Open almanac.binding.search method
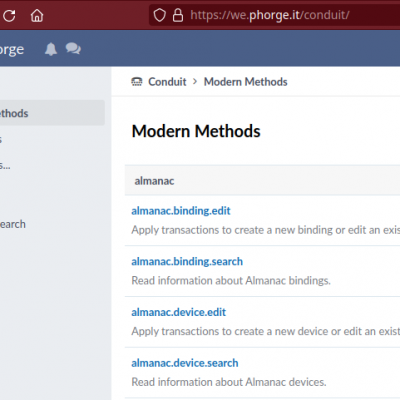Screen dimensions: 400x400 pos(187,261)
